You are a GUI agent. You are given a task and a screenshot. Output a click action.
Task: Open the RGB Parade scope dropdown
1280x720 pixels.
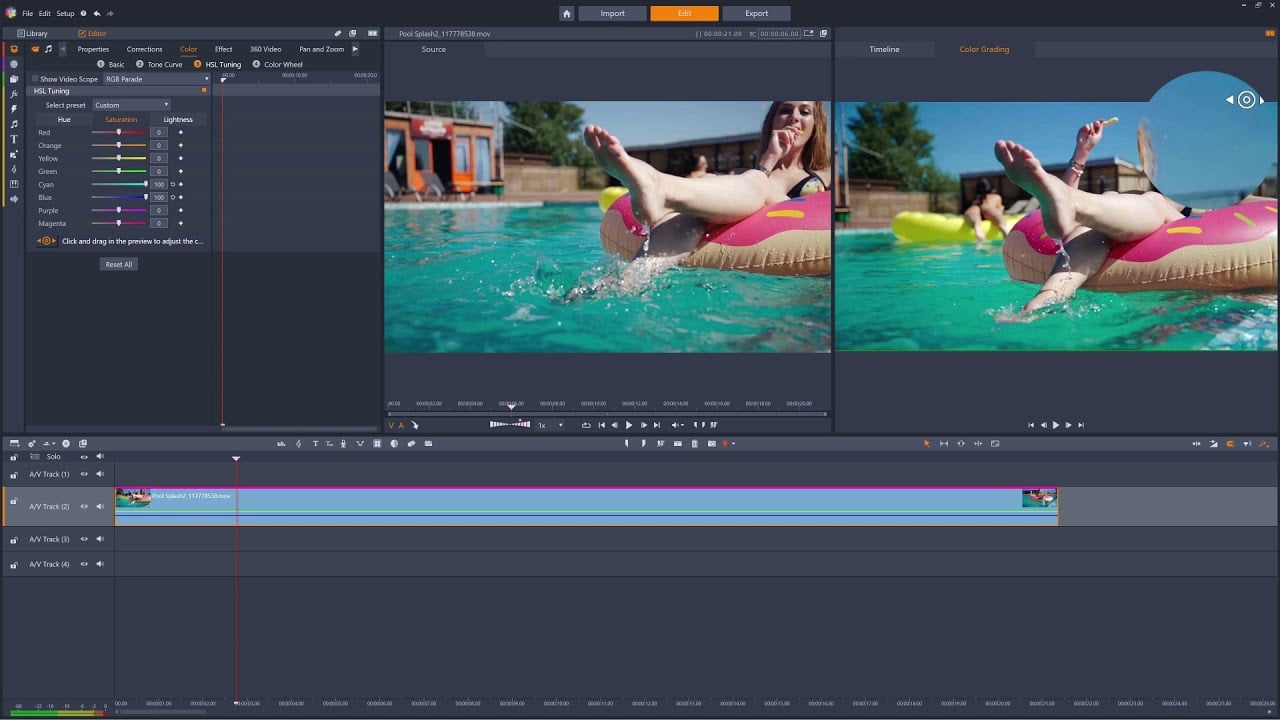click(x=157, y=79)
